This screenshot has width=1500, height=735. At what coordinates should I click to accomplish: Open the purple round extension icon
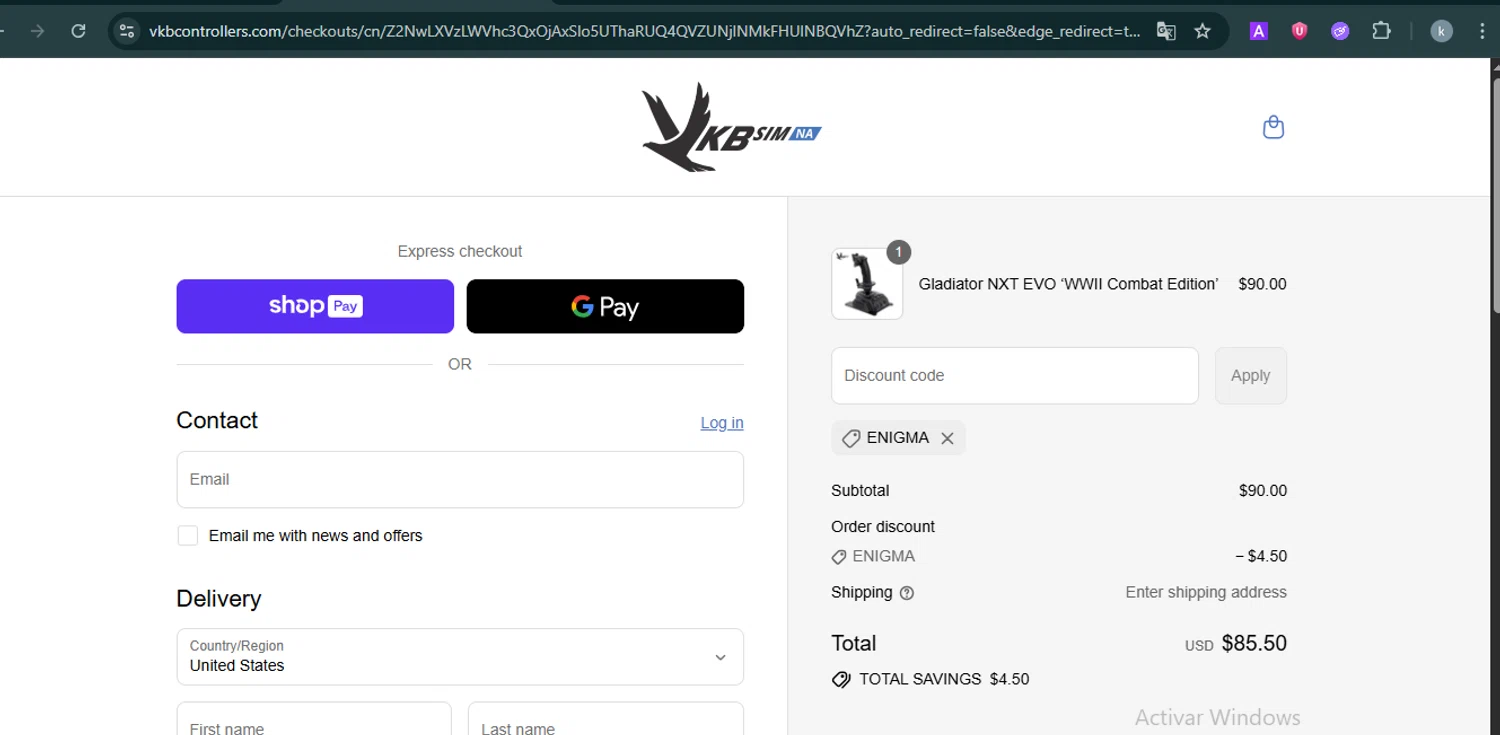coord(1340,31)
